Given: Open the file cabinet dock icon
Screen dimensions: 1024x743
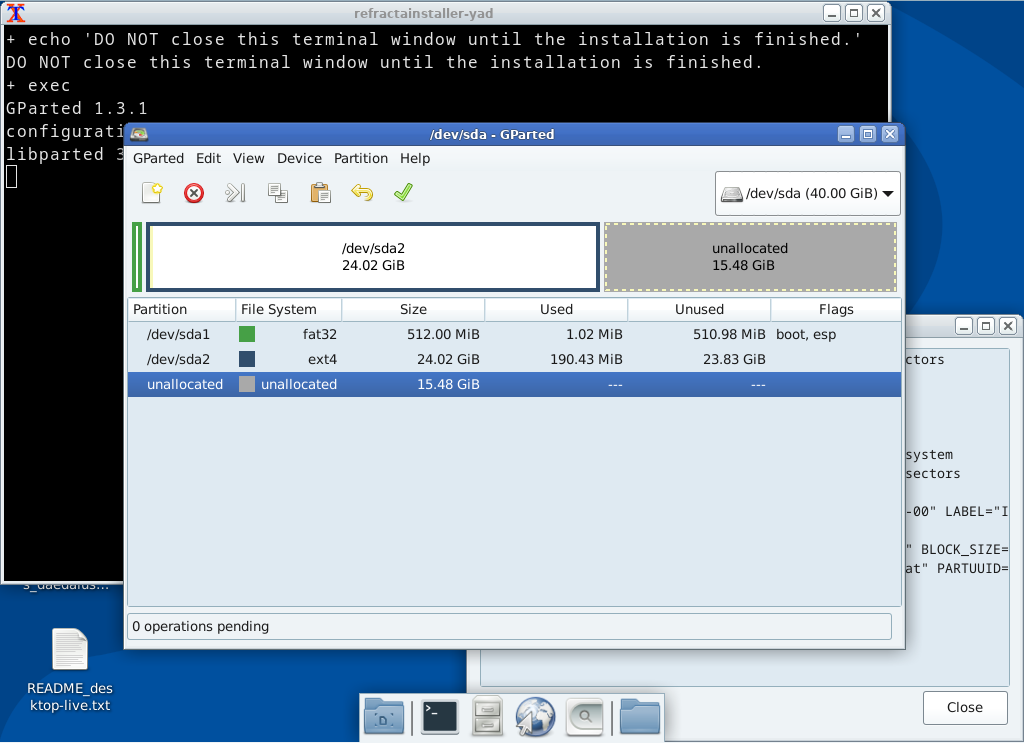Looking at the screenshot, I should click(x=487, y=716).
